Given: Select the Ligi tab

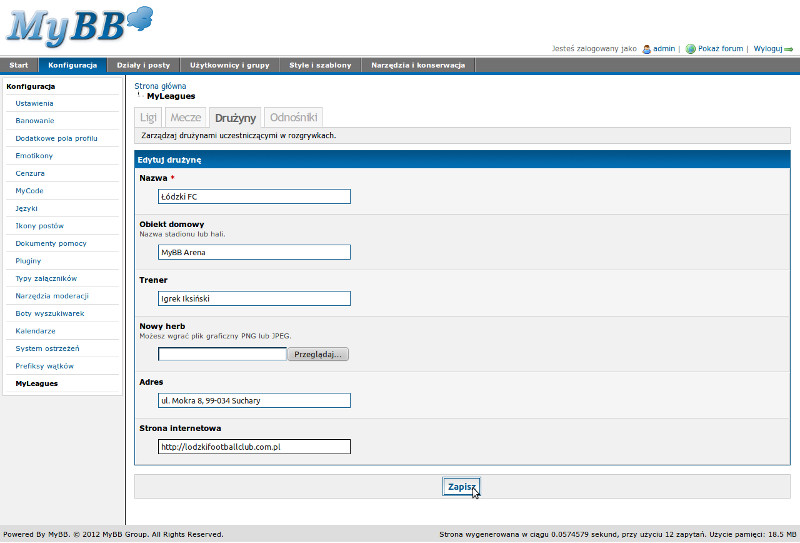Looking at the screenshot, I should click(x=148, y=118).
